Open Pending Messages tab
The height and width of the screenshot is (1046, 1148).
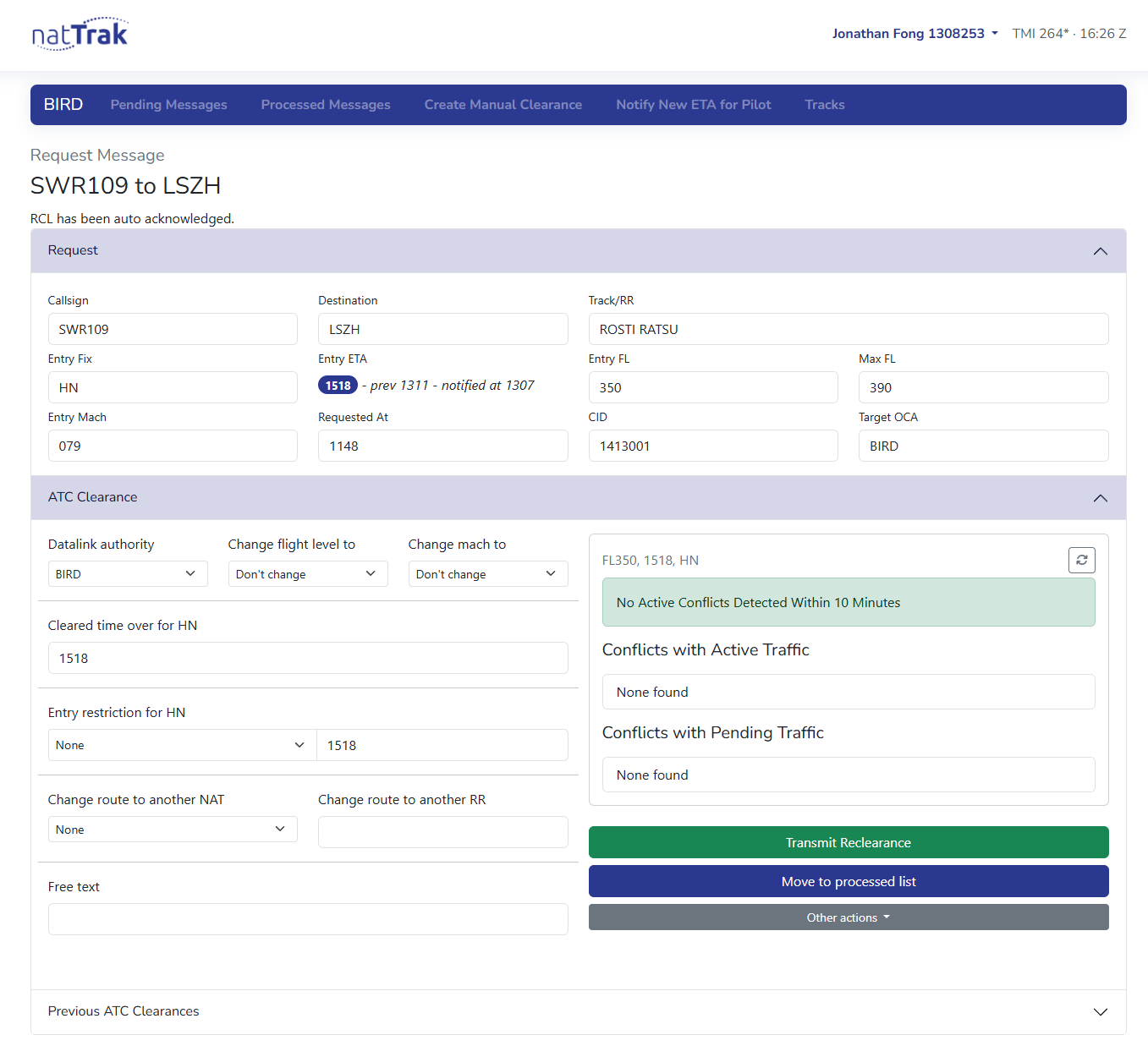[x=169, y=105]
